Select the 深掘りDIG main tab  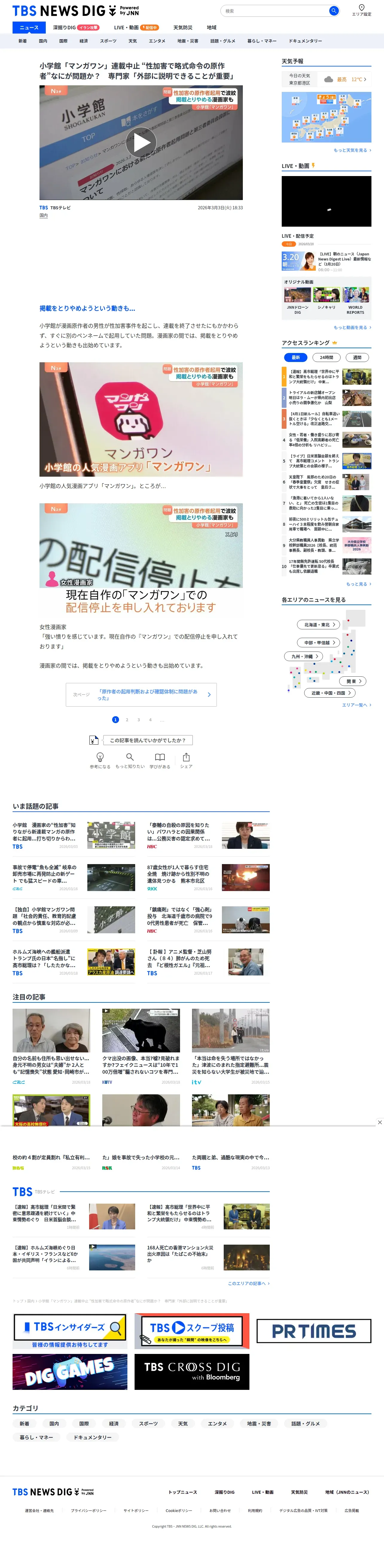[x=75, y=27]
